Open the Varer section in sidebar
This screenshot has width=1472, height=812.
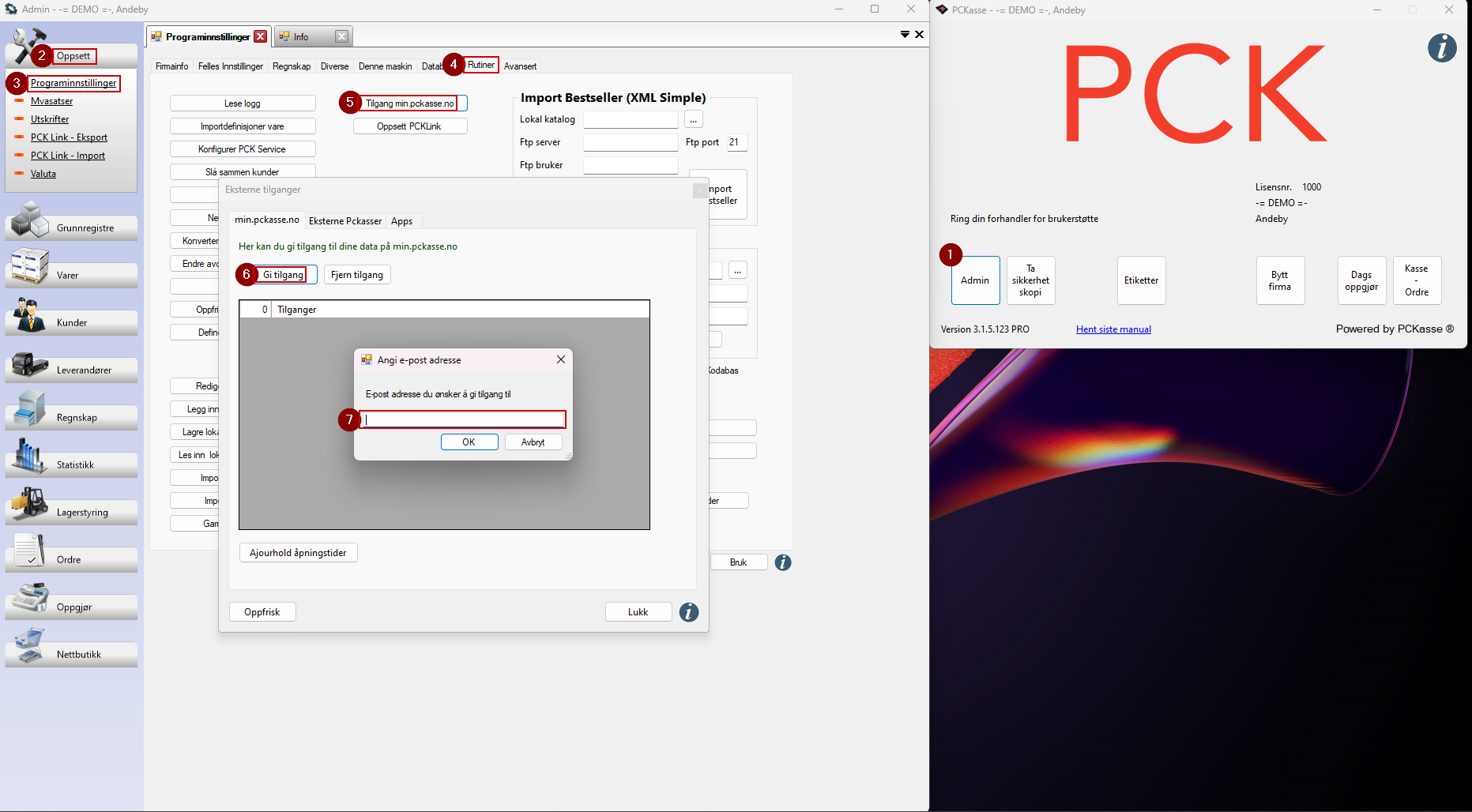click(x=32, y=268)
